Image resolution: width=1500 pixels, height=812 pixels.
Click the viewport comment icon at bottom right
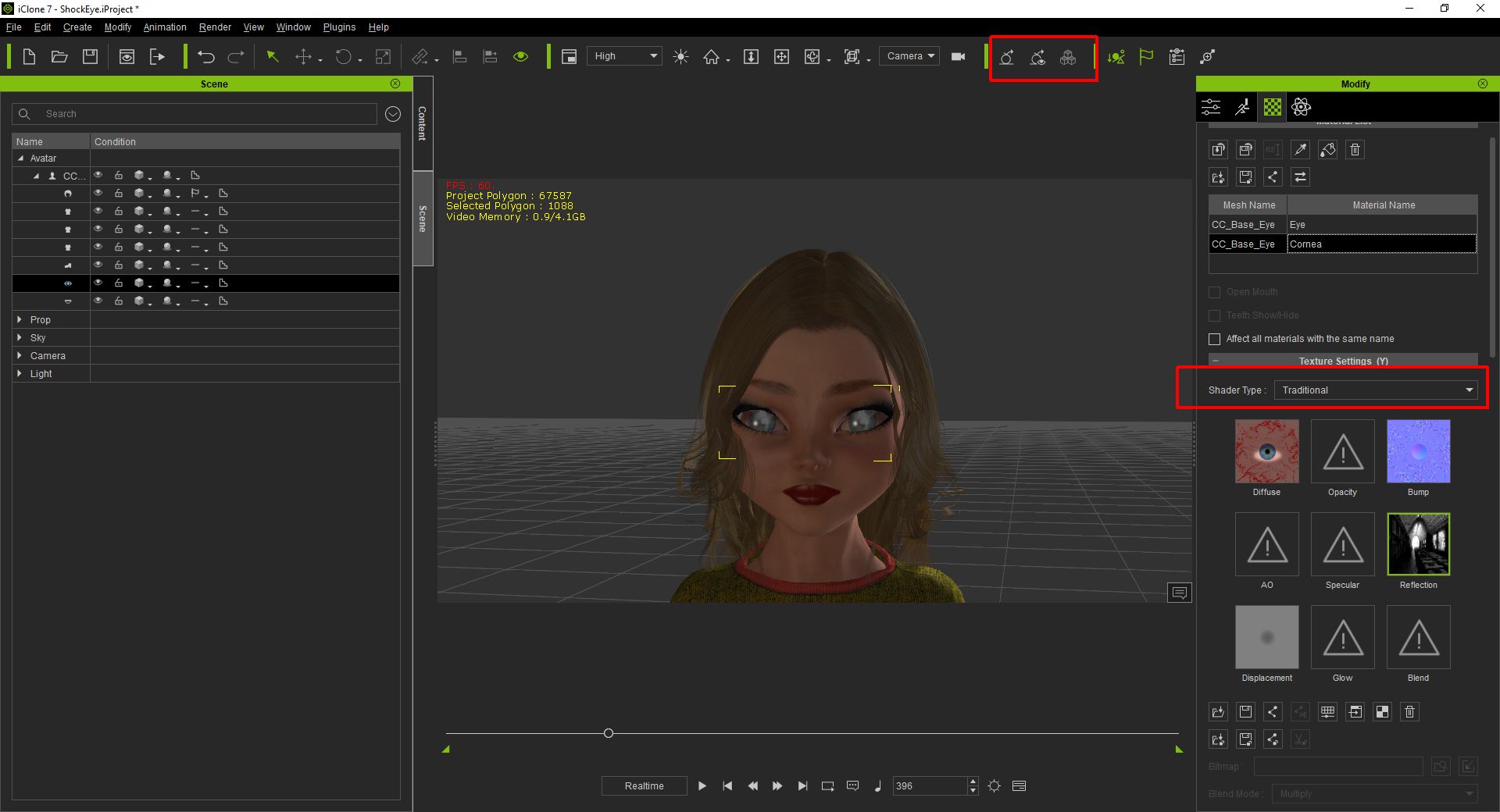tap(1180, 593)
